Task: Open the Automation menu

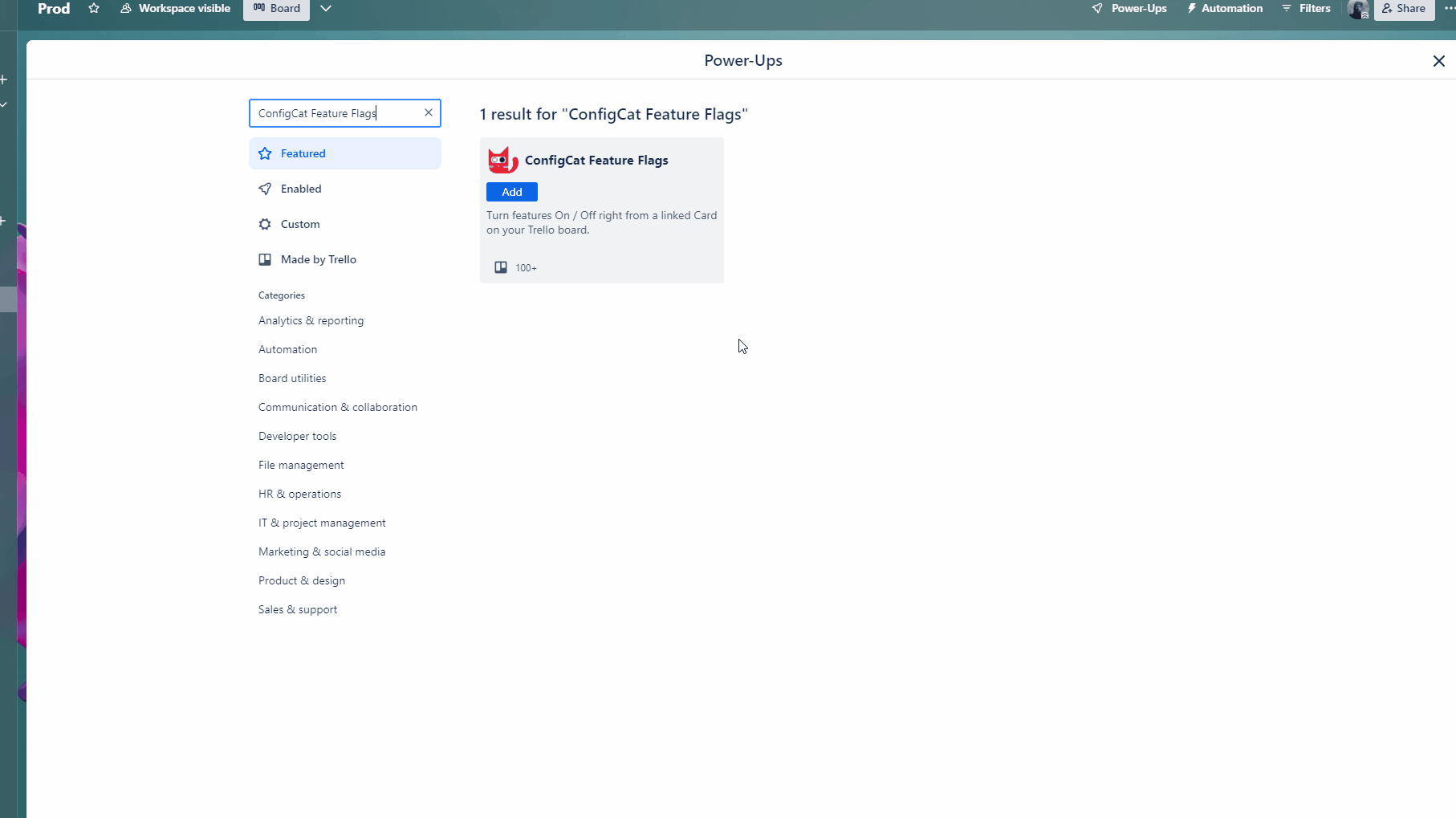Action: 1225,8
